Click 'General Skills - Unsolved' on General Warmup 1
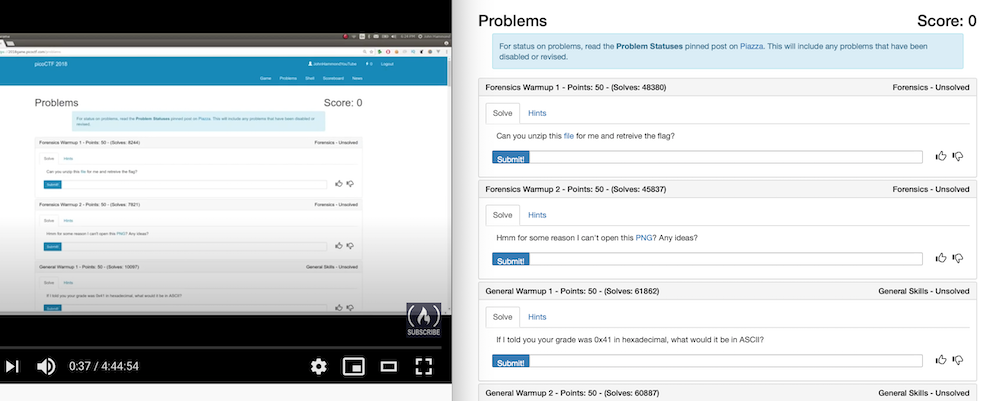This screenshot has width=1000, height=401. (x=924, y=291)
